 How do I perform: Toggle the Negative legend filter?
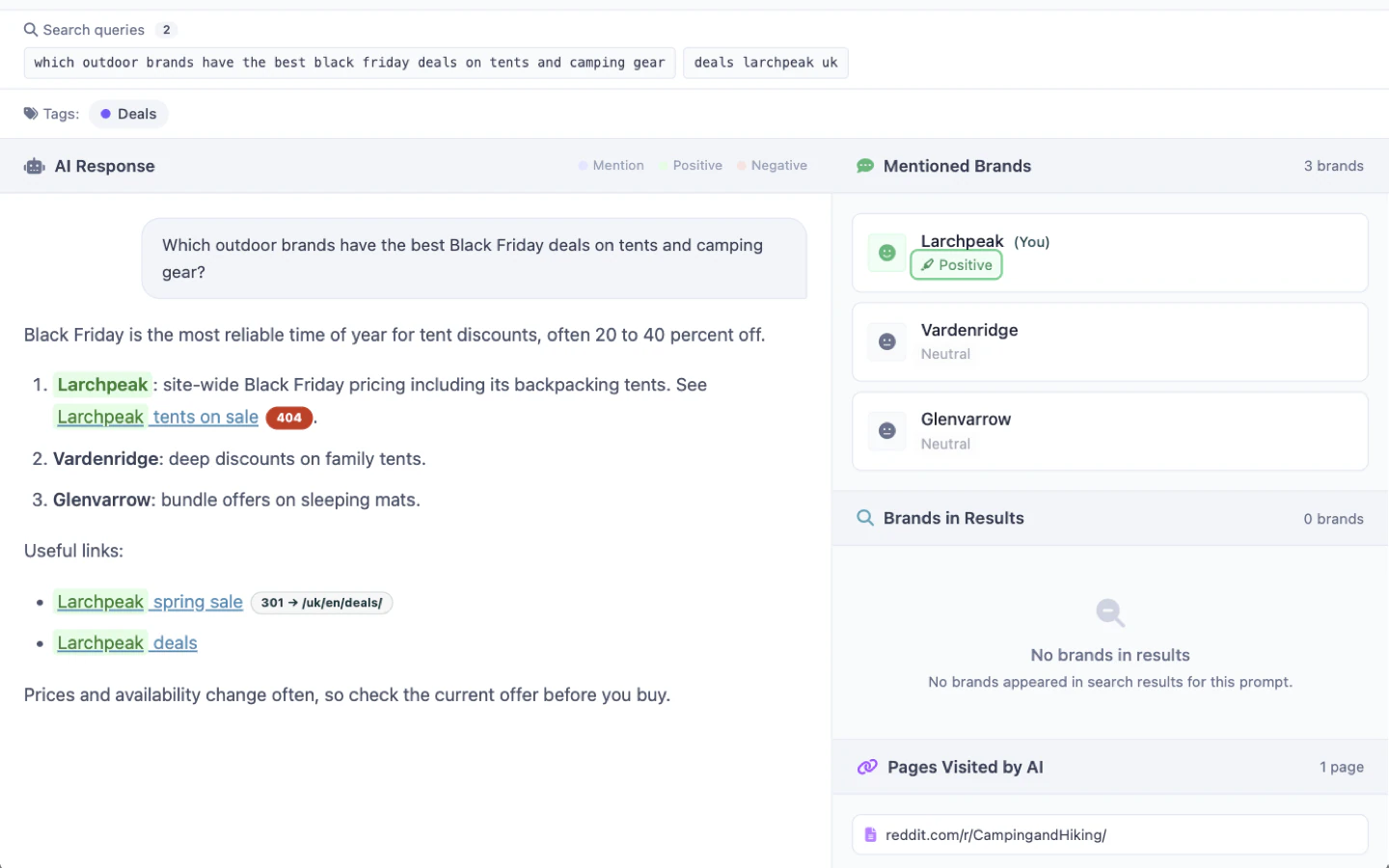pos(772,166)
